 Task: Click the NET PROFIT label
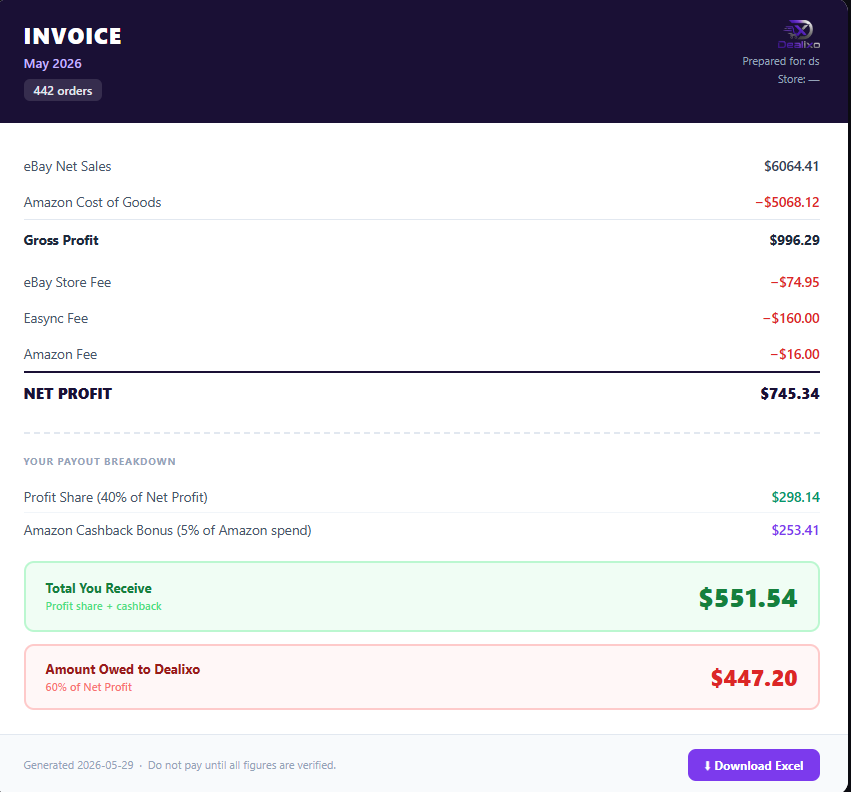point(68,394)
